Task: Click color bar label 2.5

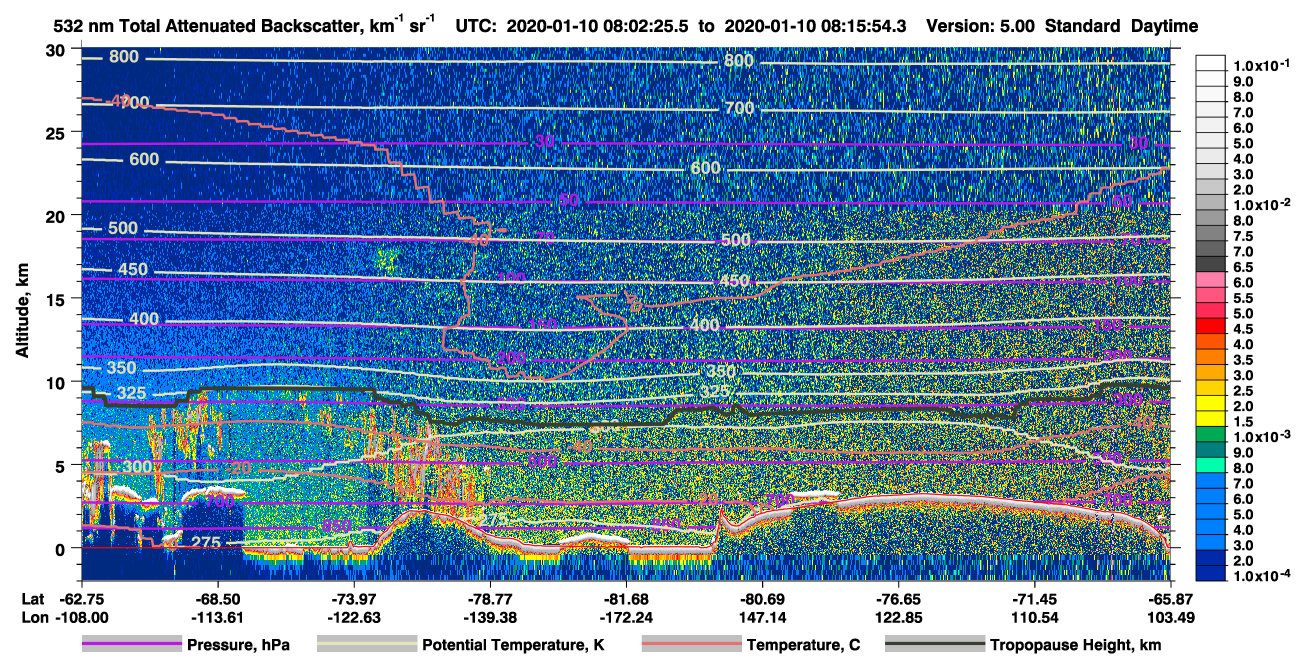Action: click(1244, 390)
